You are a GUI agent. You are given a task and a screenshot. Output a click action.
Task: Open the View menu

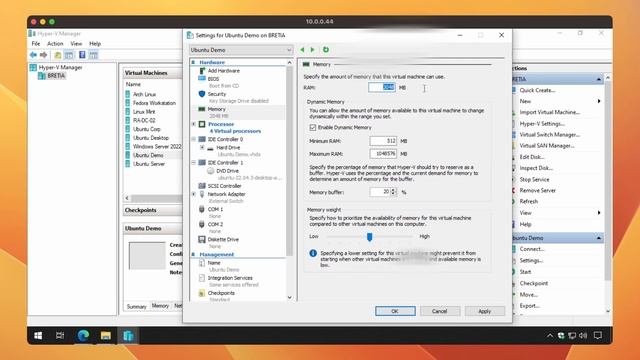point(76,44)
